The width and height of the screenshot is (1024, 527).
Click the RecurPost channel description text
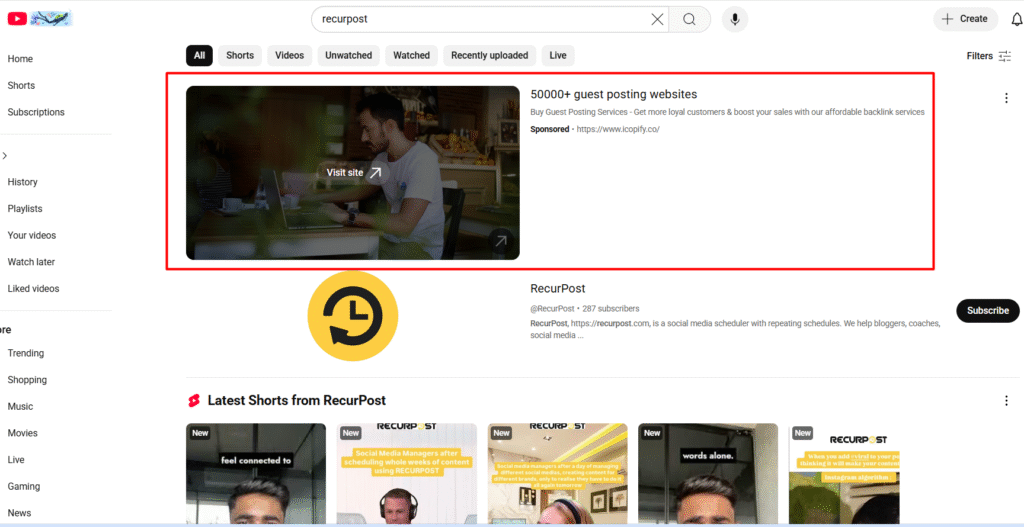735,330
